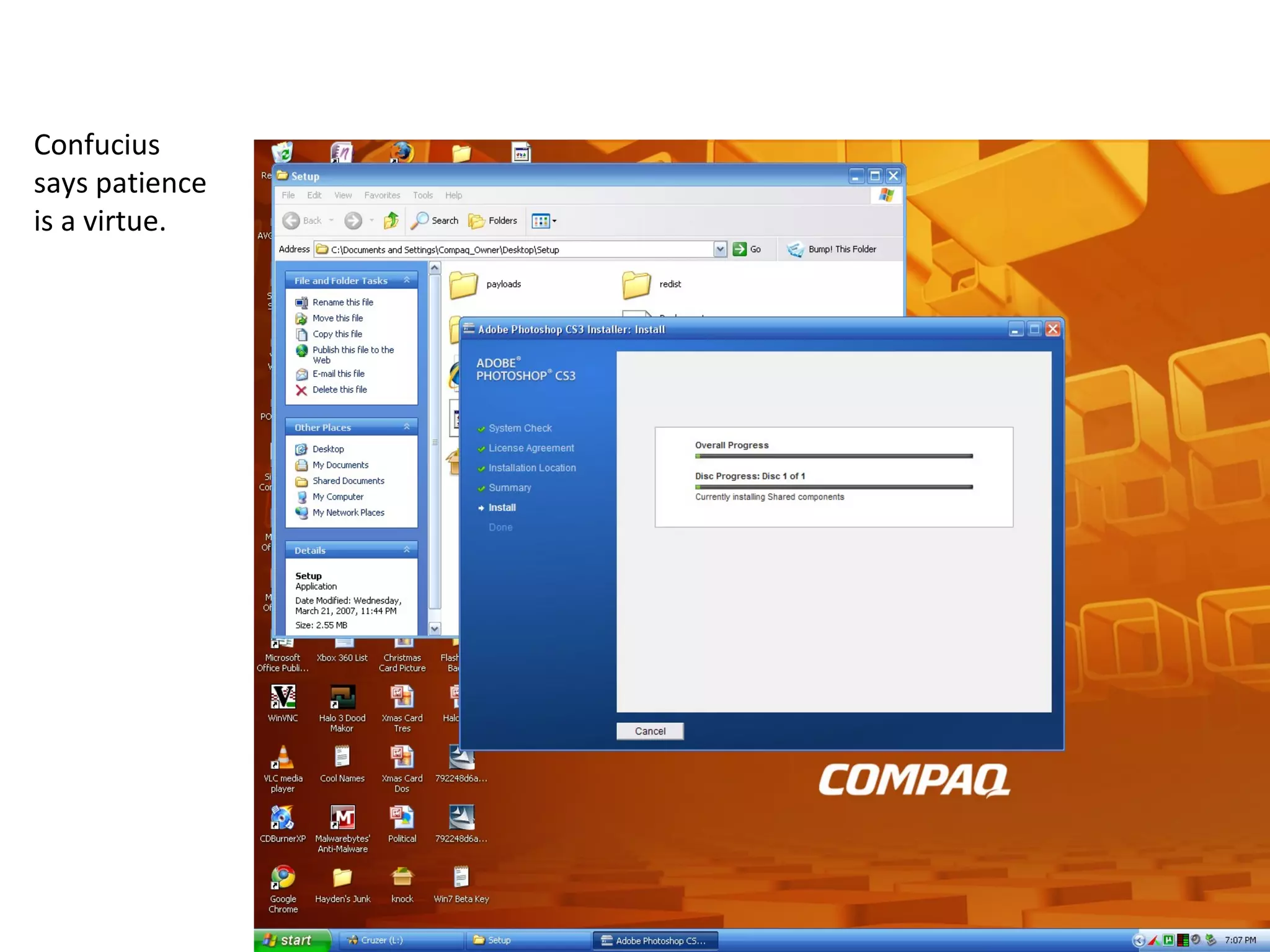
Task: Launch VLC media player shortcut
Action: (x=283, y=769)
